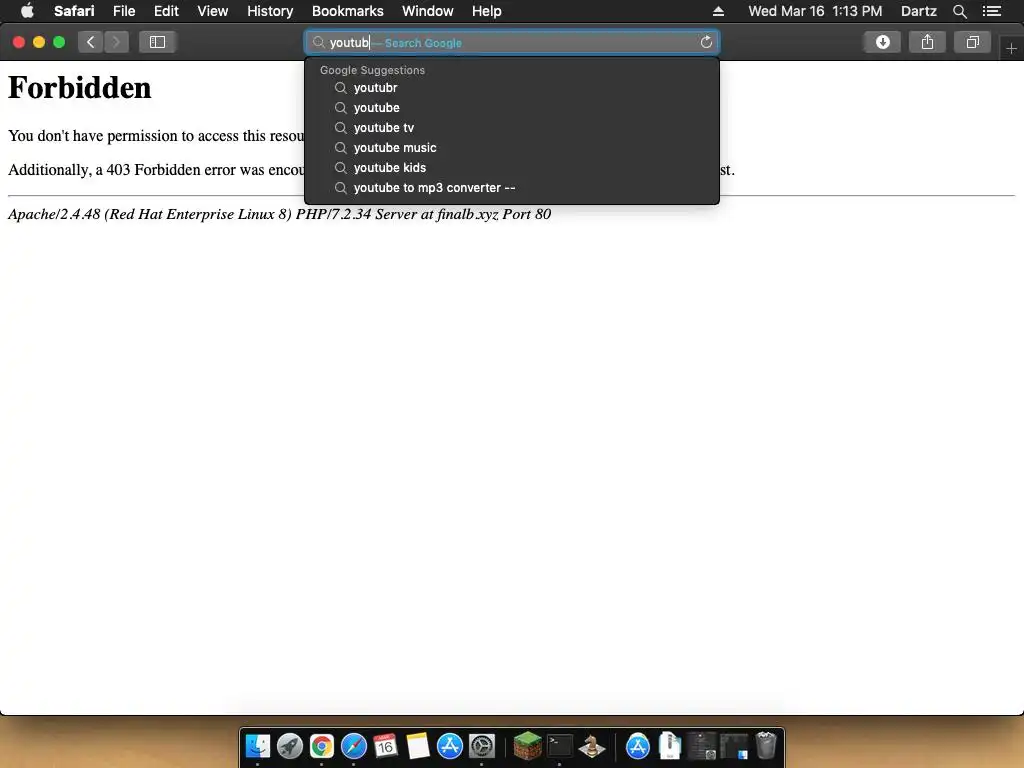1024x768 pixels.
Task: Open Calendar from the Dock
Action: click(x=385, y=746)
